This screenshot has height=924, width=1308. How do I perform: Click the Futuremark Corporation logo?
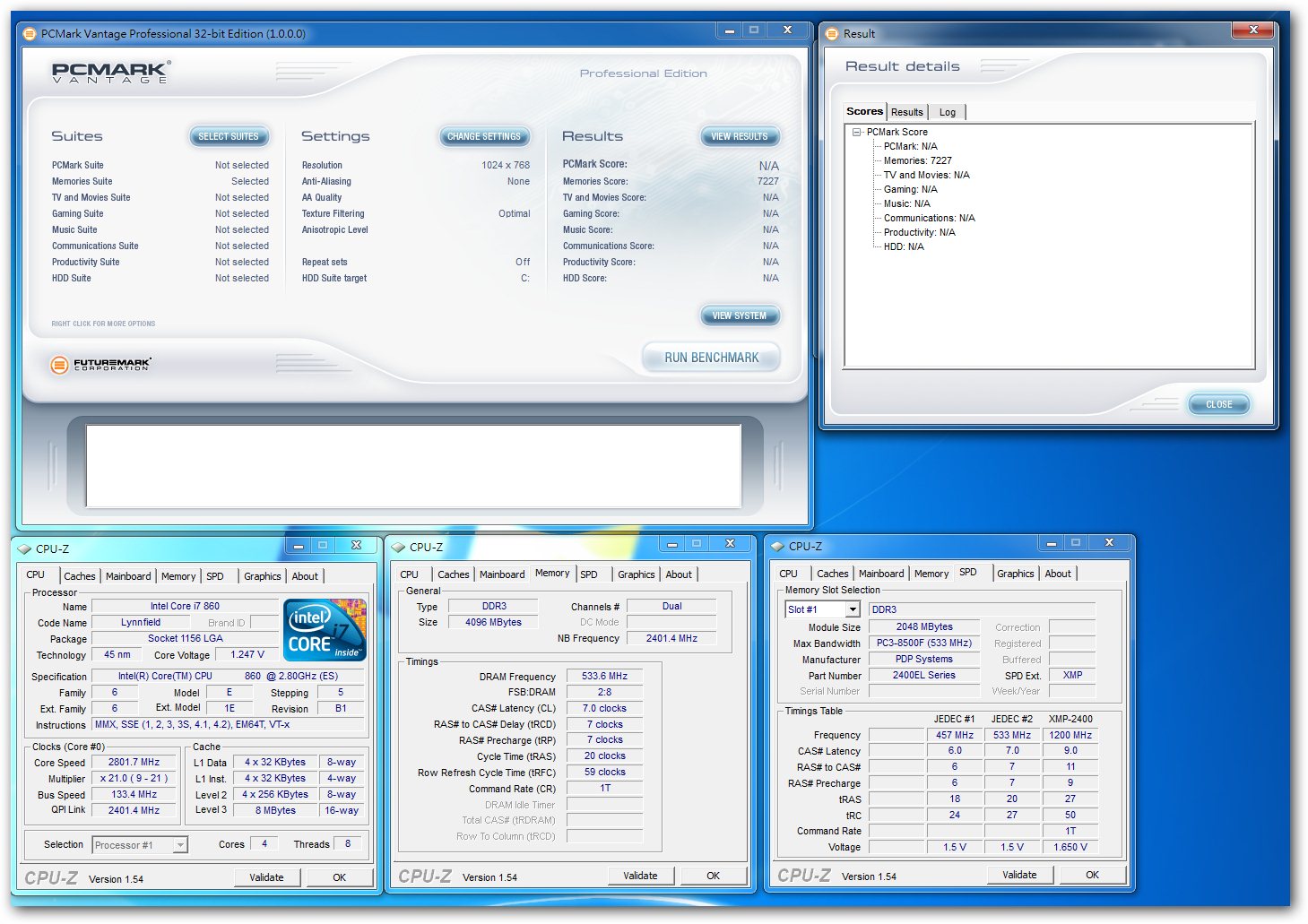click(x=101, y=365)
